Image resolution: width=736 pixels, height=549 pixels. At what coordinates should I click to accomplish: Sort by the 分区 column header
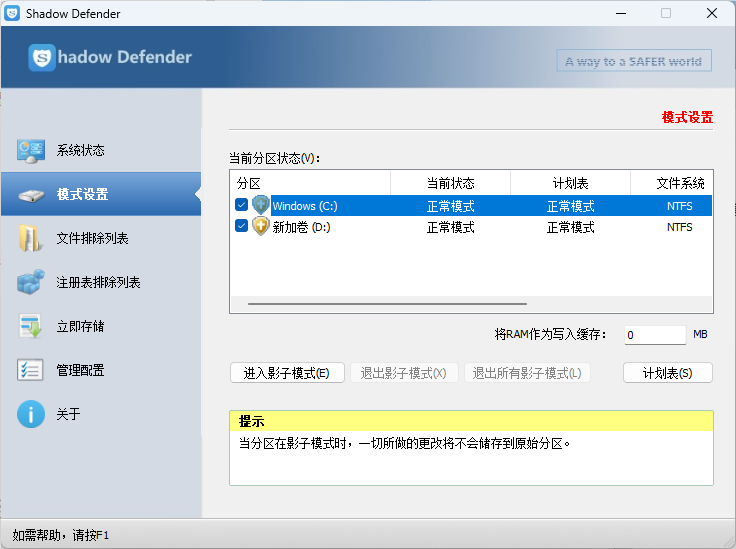310,183
